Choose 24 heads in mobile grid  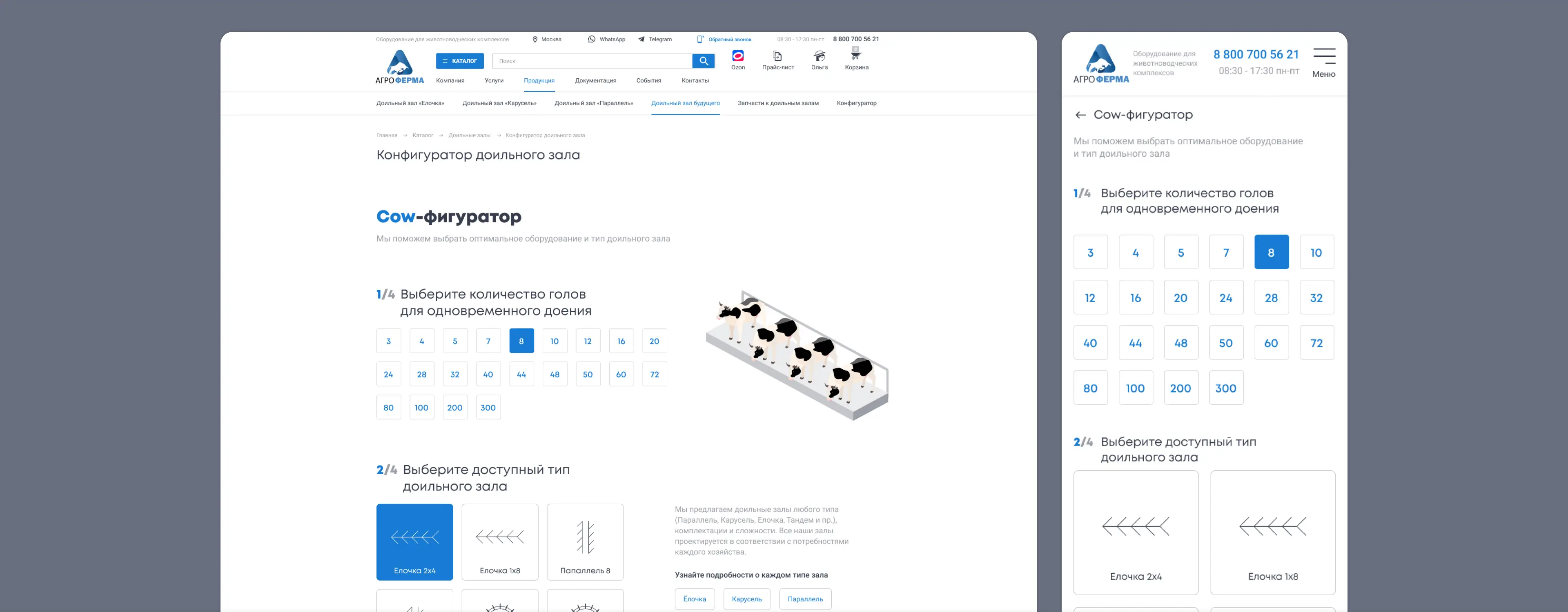(1226, 297)
